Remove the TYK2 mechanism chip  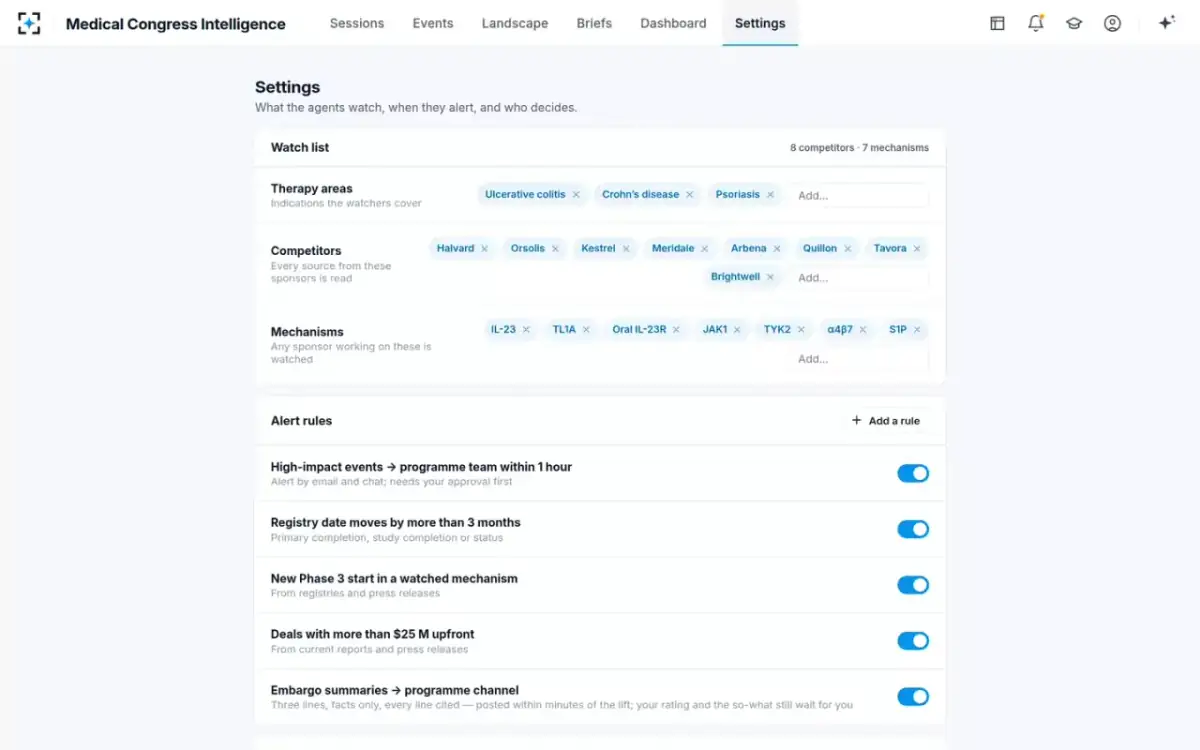[801, 330]
